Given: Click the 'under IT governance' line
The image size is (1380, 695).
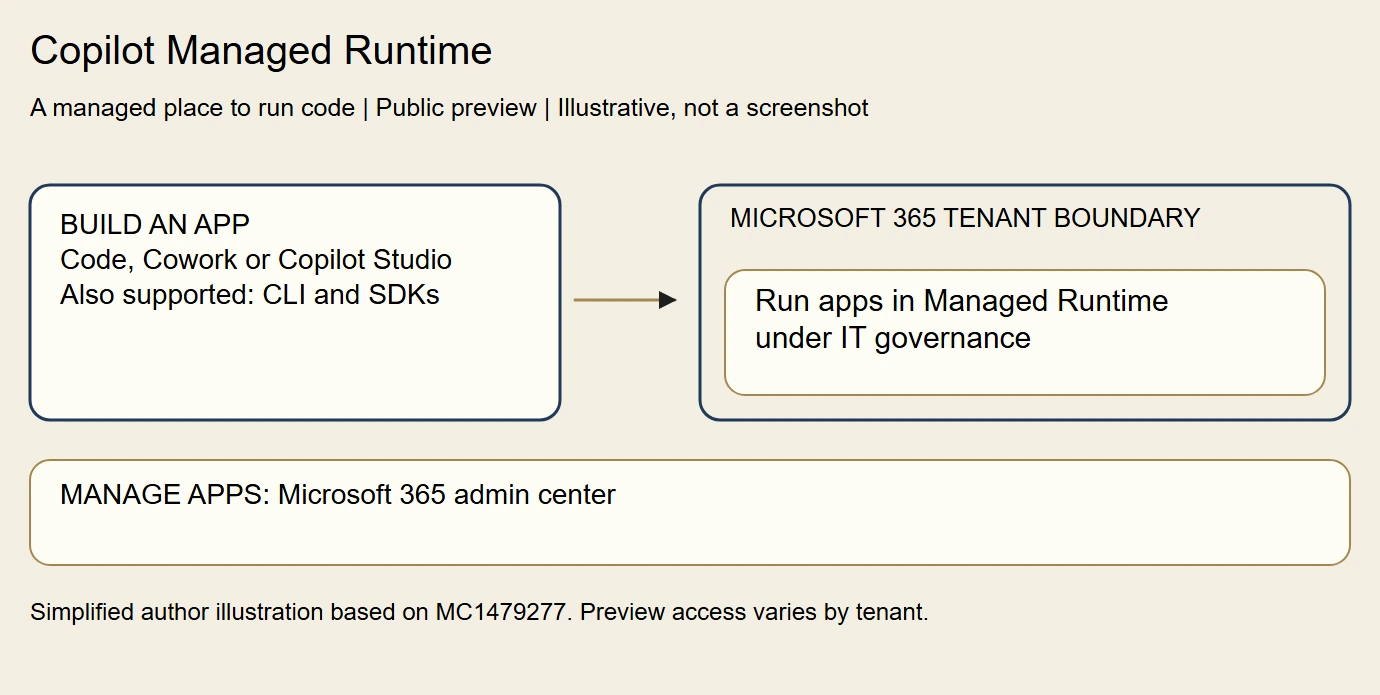Looking at the screenshot, I should 893,338.
